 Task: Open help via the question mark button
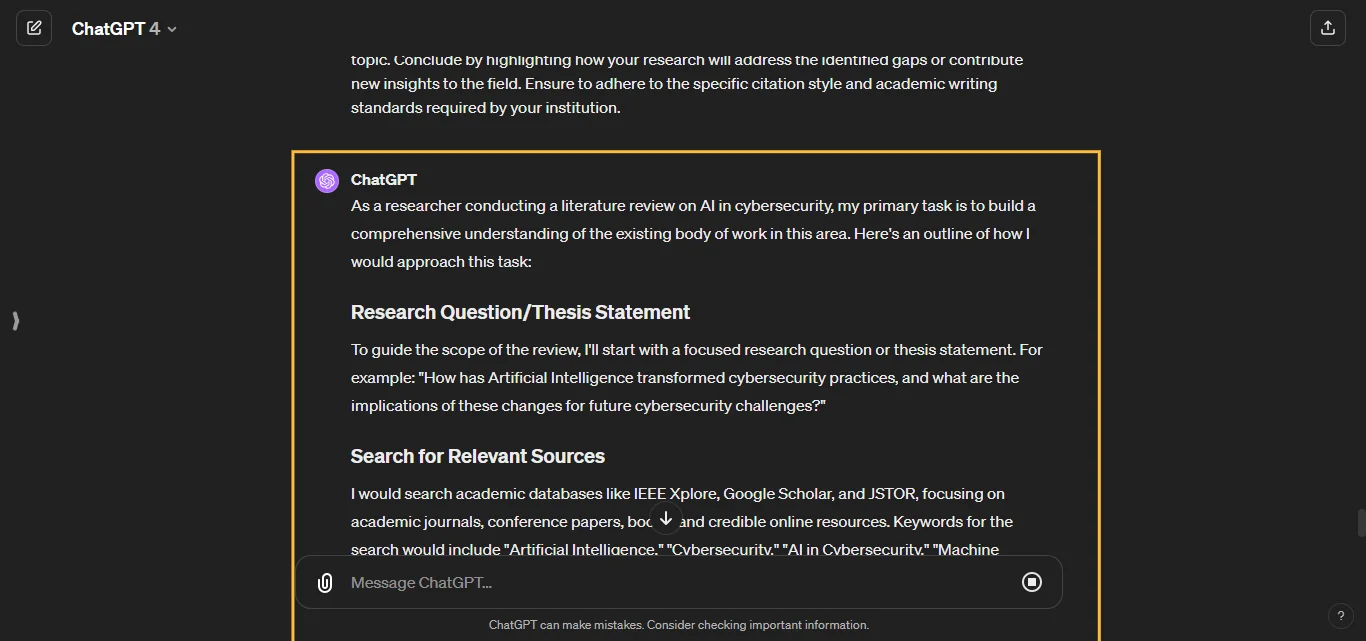[x=1341, y=616]
